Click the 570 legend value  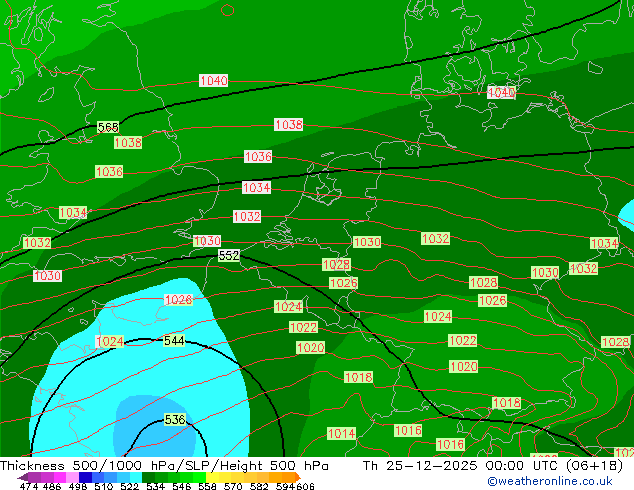[233, 486]
